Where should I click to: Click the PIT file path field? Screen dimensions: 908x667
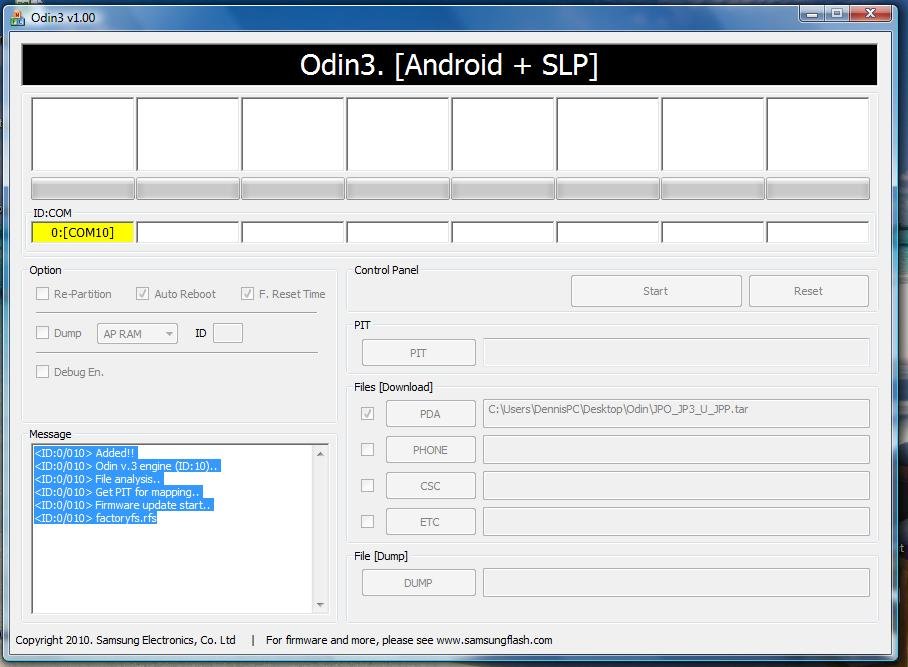pos(676,353)
